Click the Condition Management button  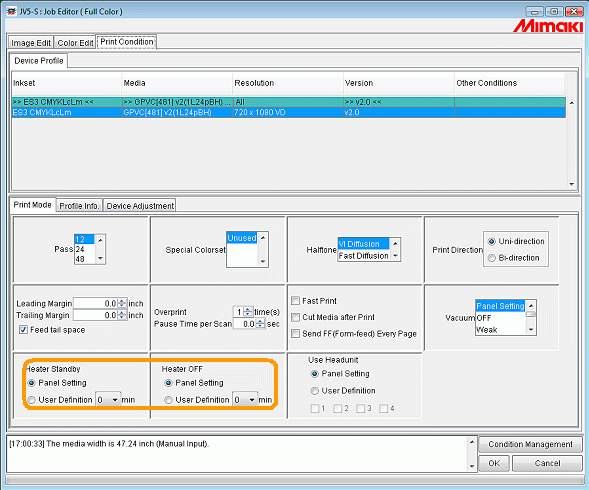[530, 444]
